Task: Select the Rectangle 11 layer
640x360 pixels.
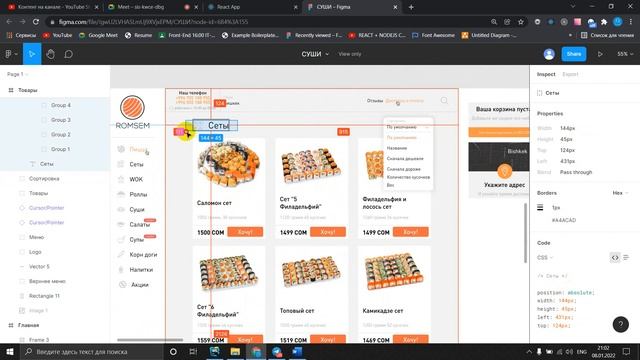Action: click(44, 296)
